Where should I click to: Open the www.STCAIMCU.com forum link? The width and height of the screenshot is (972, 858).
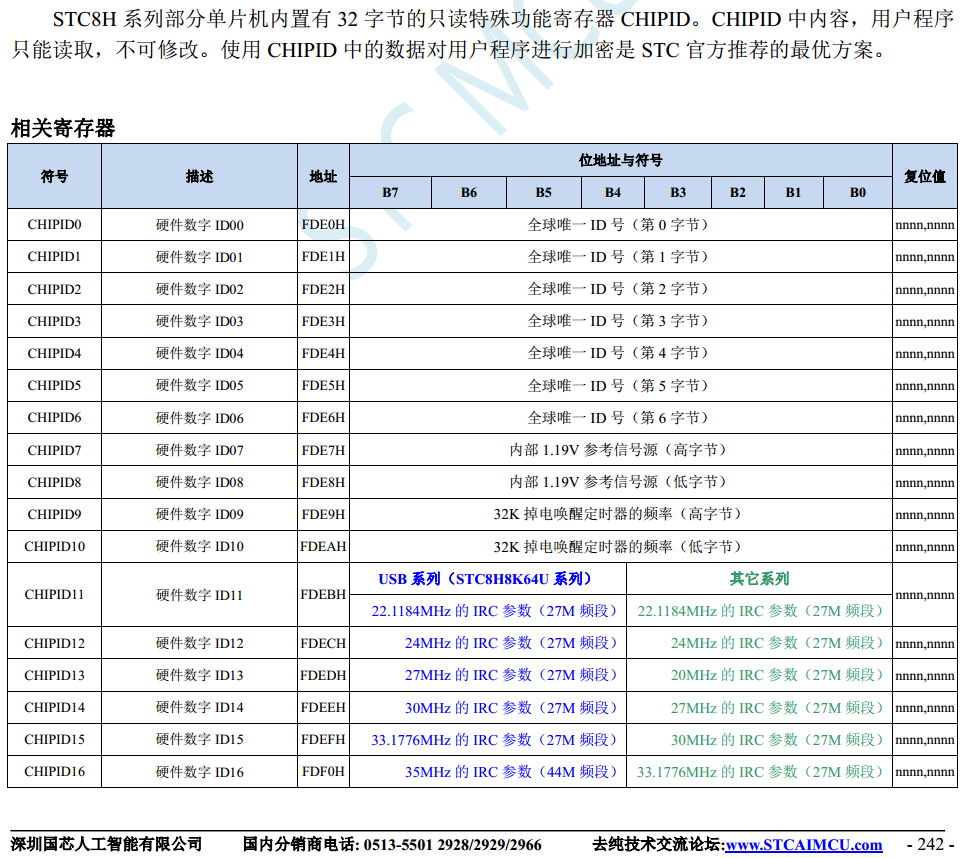tap(804, 845)
